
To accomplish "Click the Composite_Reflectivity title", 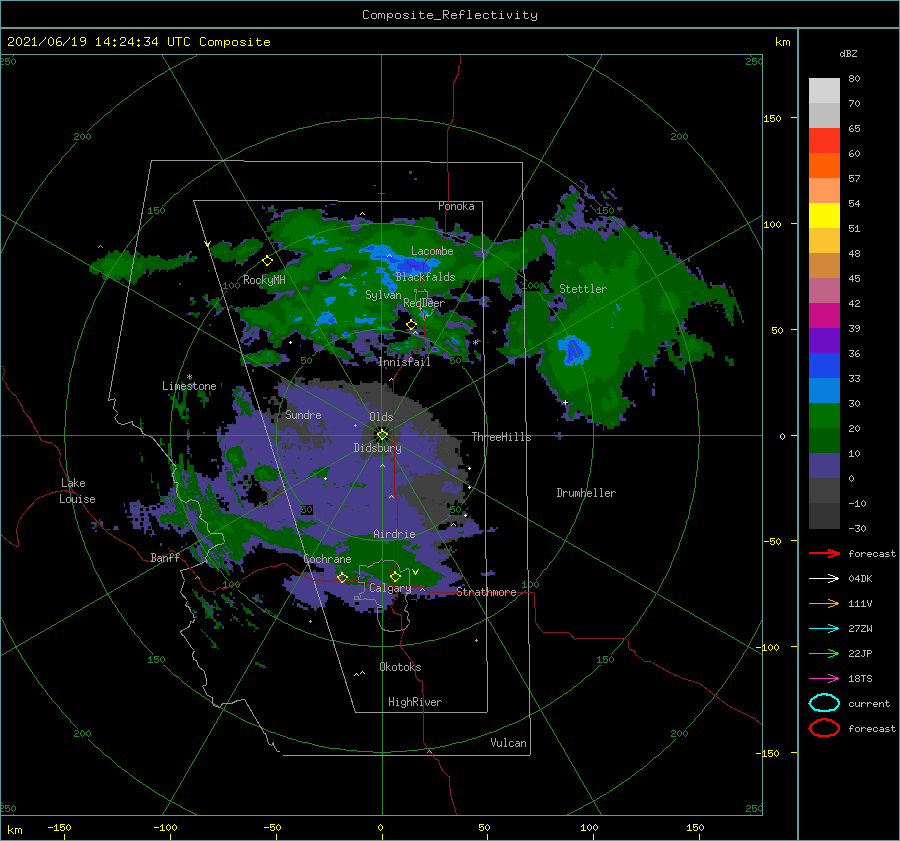I will (x=450, y=15).
